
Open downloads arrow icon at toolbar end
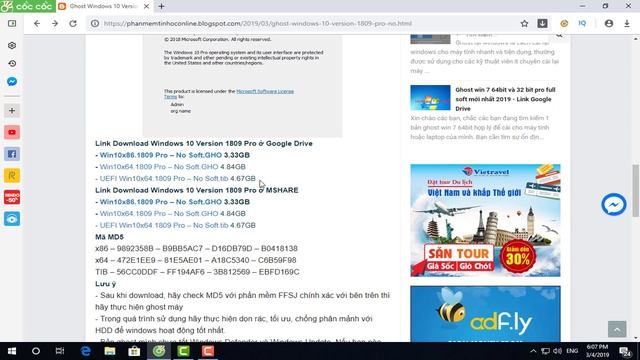click(x=627, y=24)
